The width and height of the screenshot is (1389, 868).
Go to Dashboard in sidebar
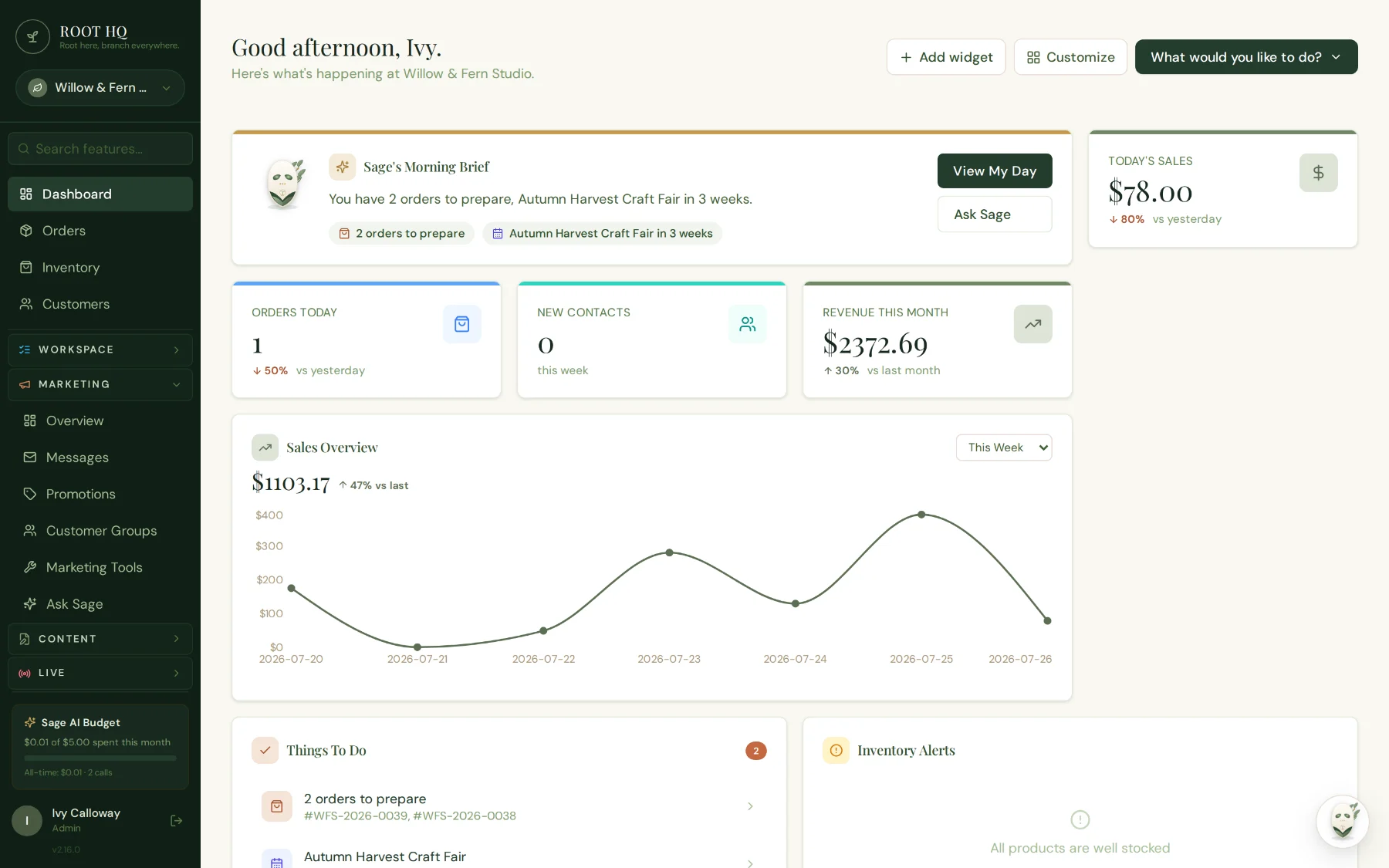click(x=100, y=194)
